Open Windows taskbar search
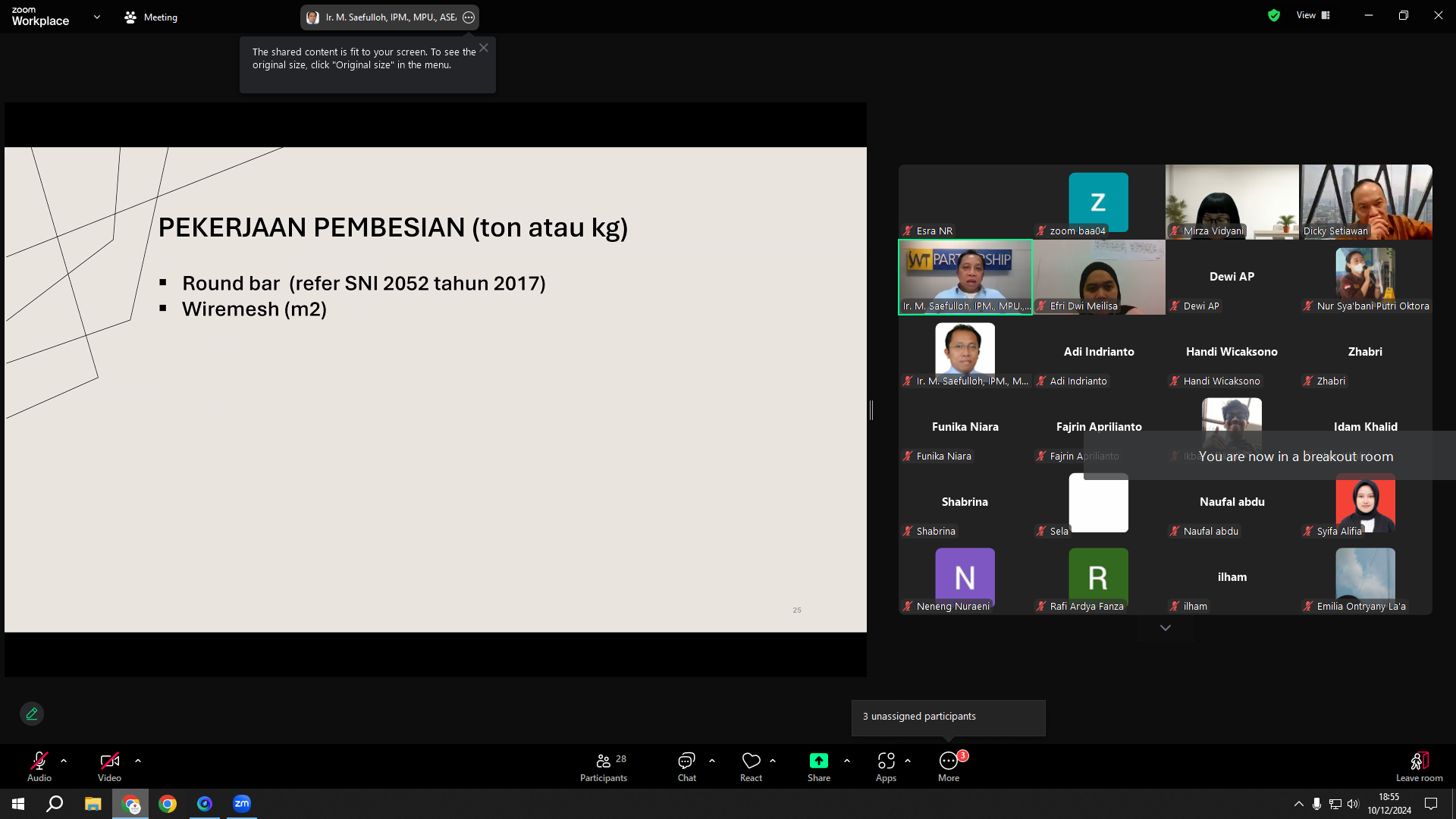This screenshot has width=1456, height=819. pos(55,804)
